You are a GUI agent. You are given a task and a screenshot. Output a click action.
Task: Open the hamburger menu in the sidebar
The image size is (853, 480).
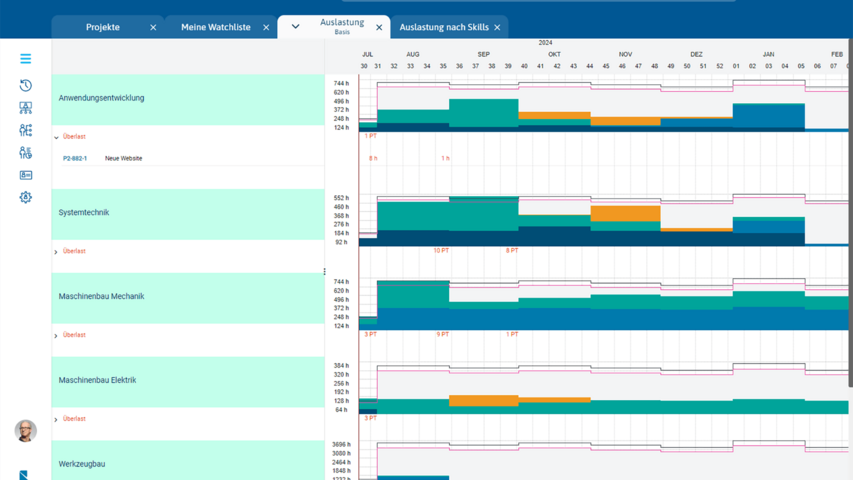(x=26, y=59)
